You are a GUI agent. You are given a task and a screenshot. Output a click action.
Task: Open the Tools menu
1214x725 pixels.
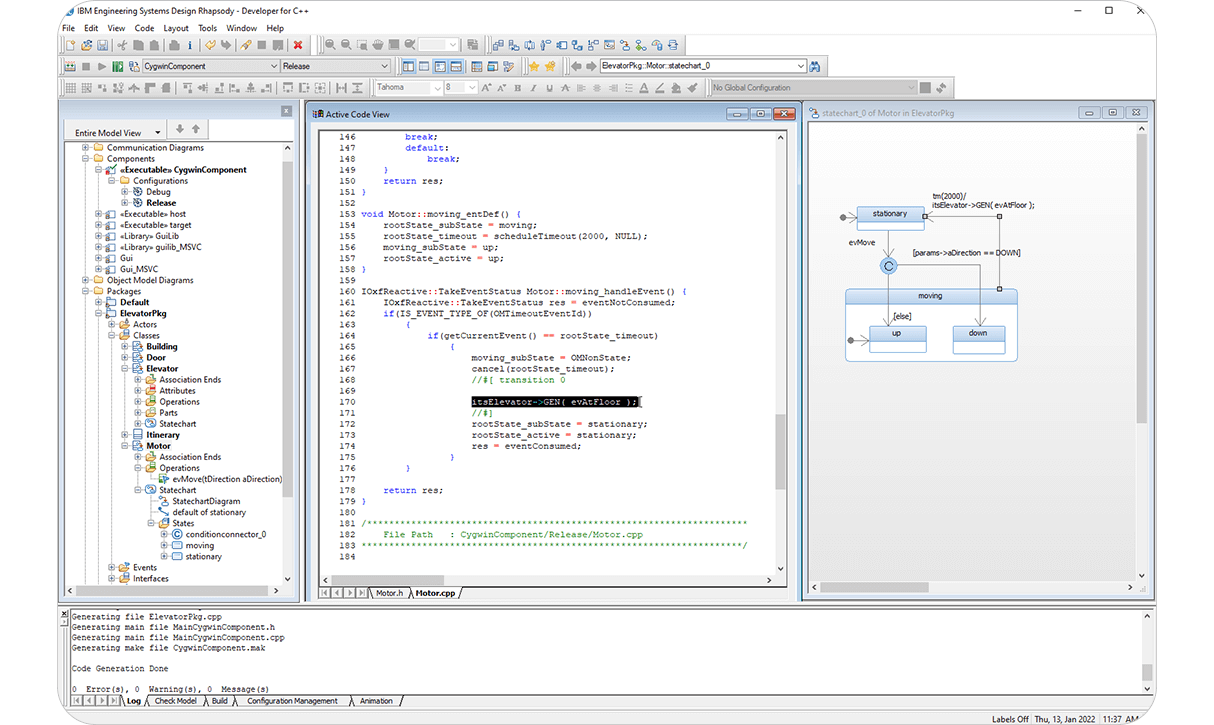pyautogui.click(x=207, y=28)
